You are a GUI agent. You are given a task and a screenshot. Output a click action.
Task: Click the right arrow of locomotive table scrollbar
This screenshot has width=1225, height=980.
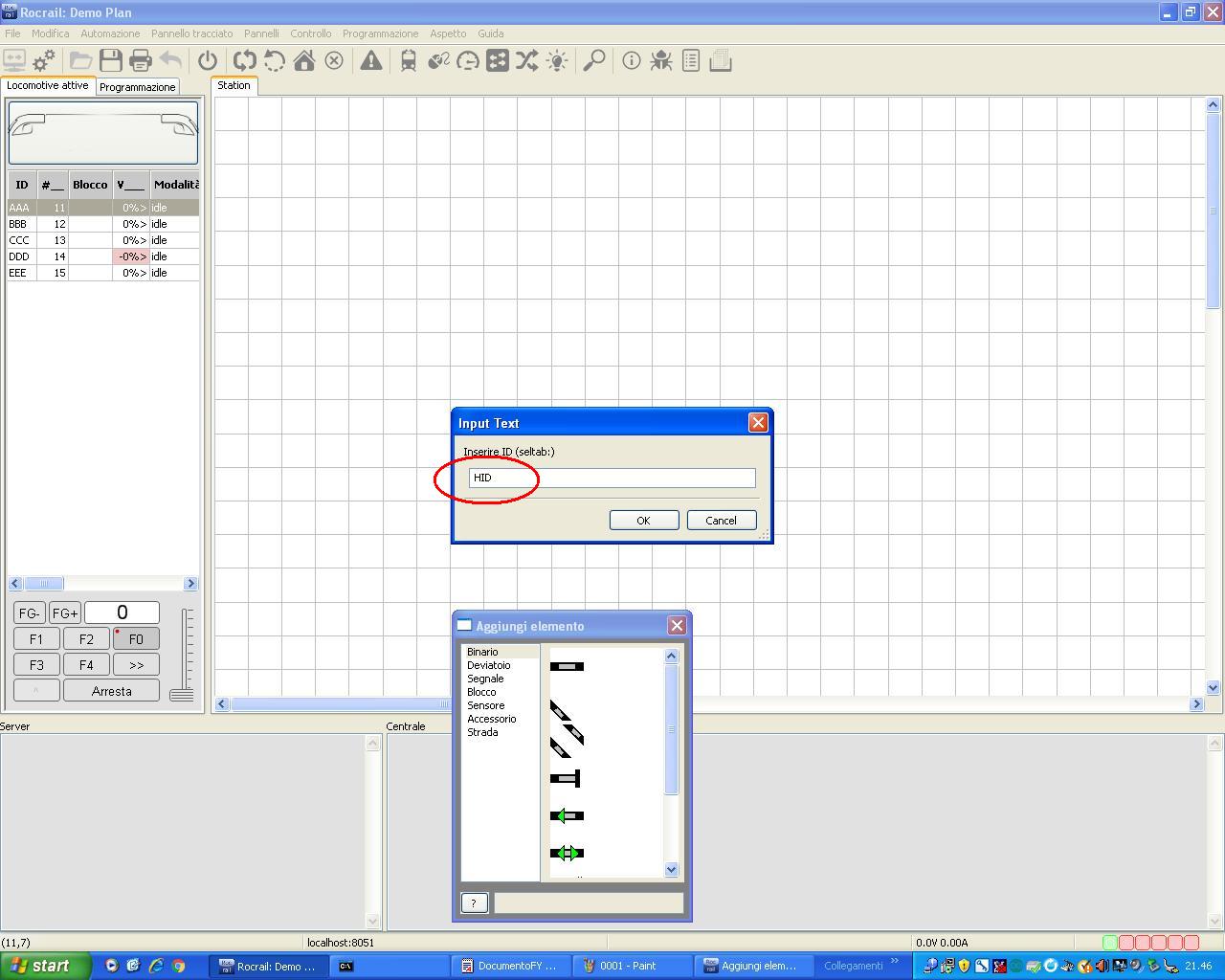(x=190, y=584)
